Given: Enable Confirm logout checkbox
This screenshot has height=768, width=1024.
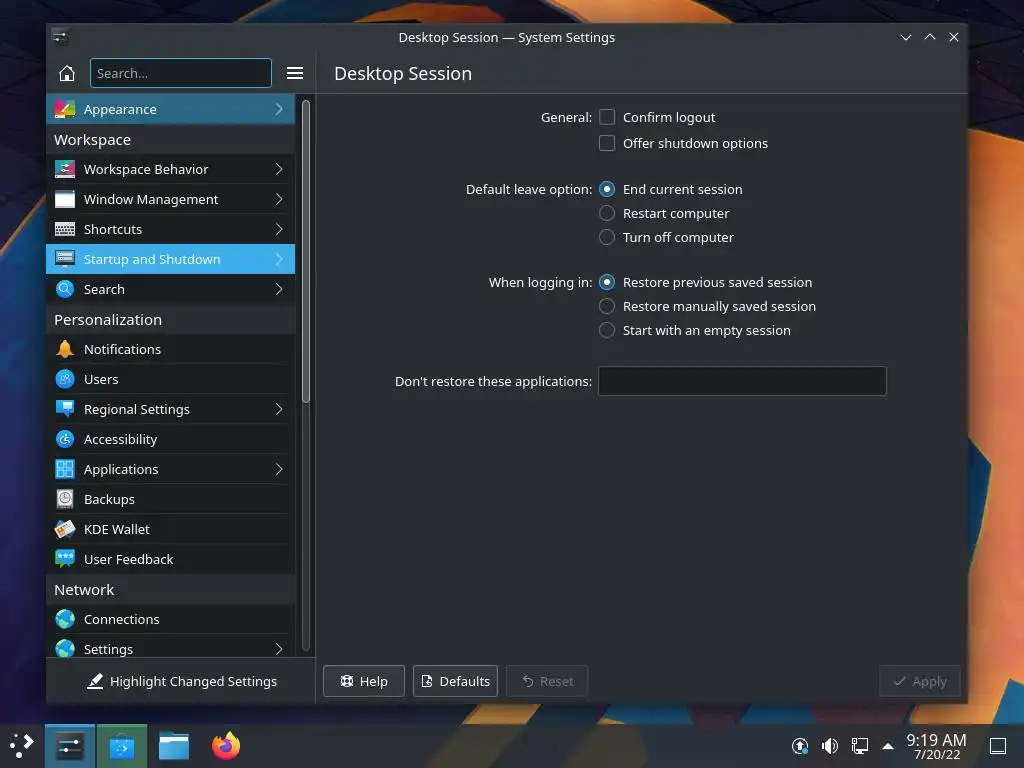Looking at the screenshot, I should coord(607,118).
